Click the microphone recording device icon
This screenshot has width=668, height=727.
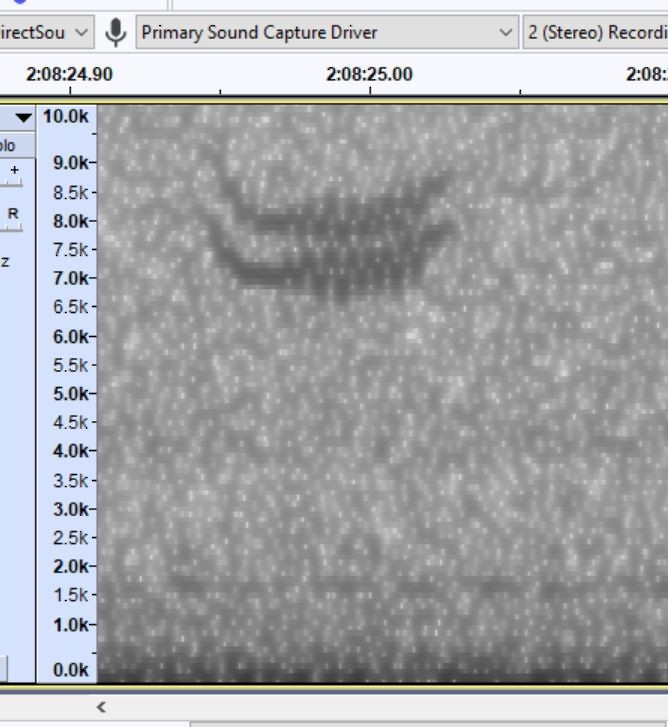click(116, 32)
